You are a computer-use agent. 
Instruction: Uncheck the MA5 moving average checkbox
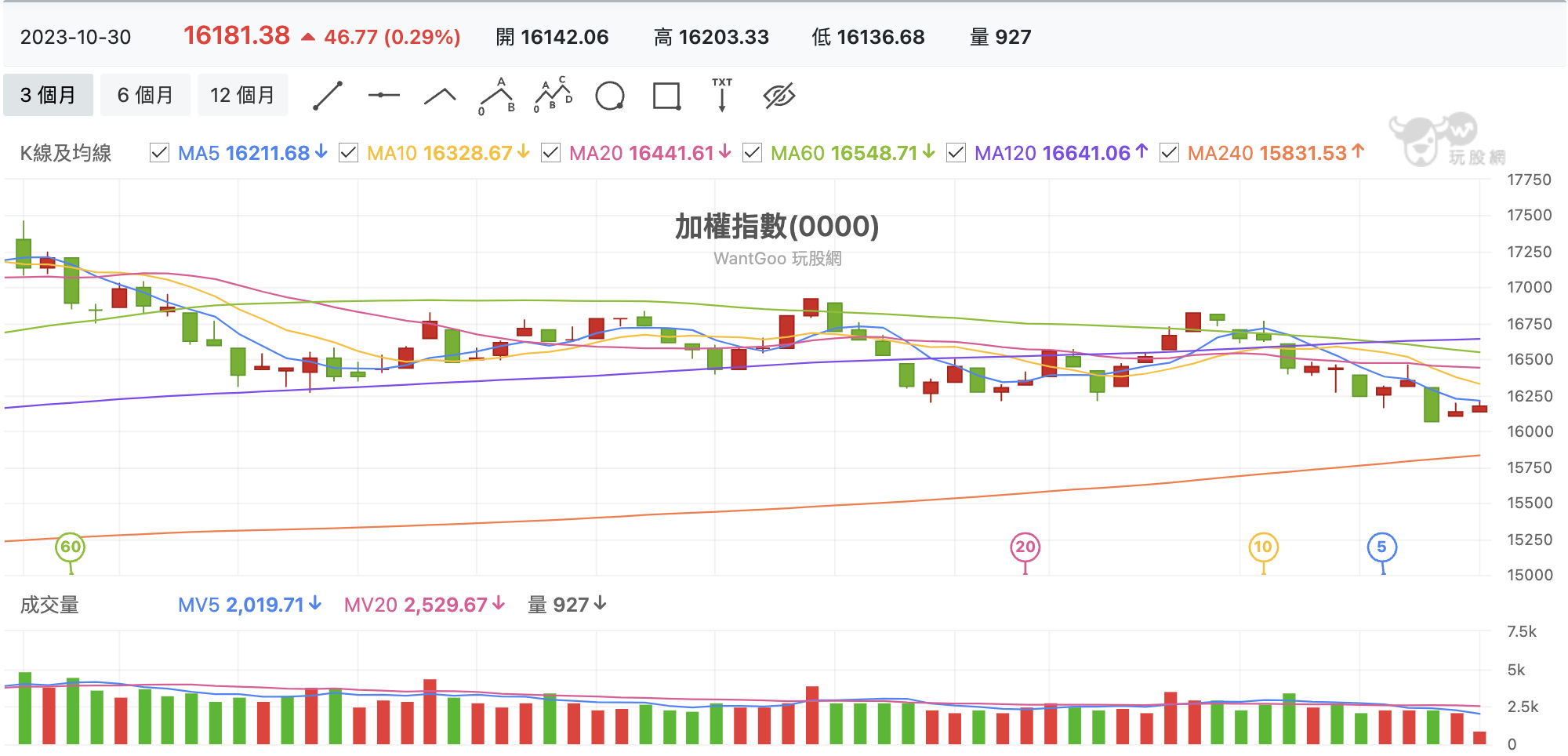159,153
